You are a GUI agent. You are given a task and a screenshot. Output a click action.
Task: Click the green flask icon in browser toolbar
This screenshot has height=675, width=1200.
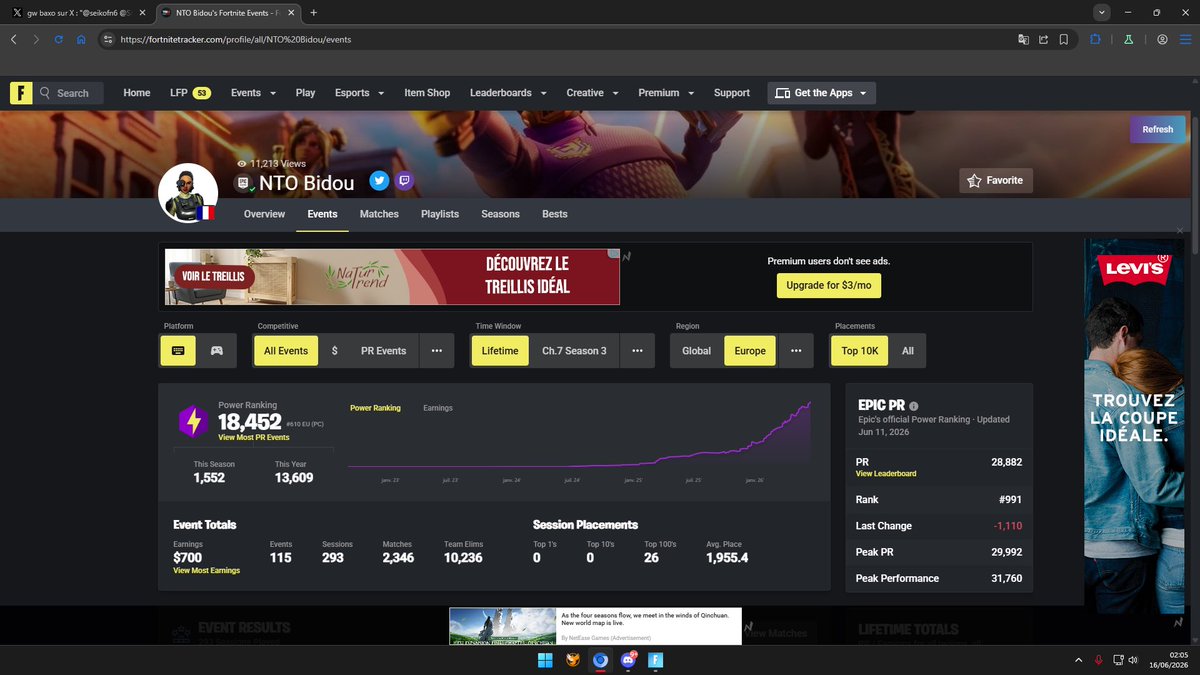1127,40
